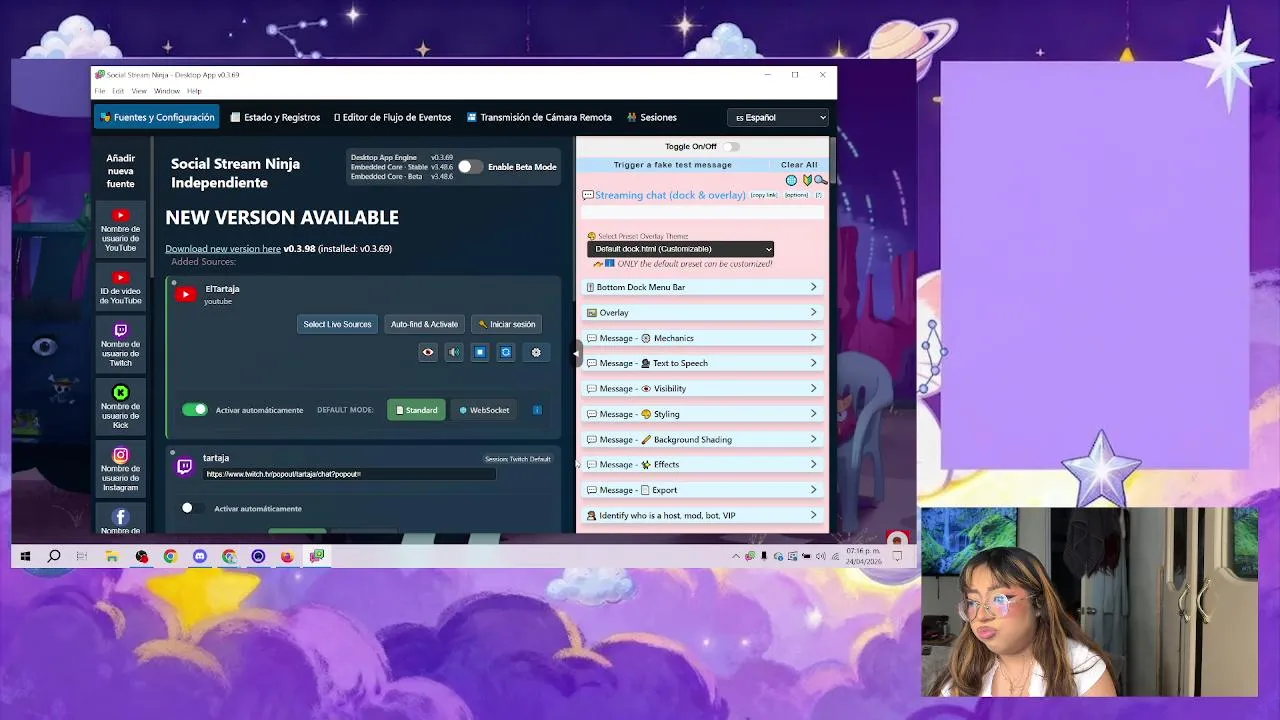
Task: Add Twitch username source in sidebar
Action: tap(120, 345)
